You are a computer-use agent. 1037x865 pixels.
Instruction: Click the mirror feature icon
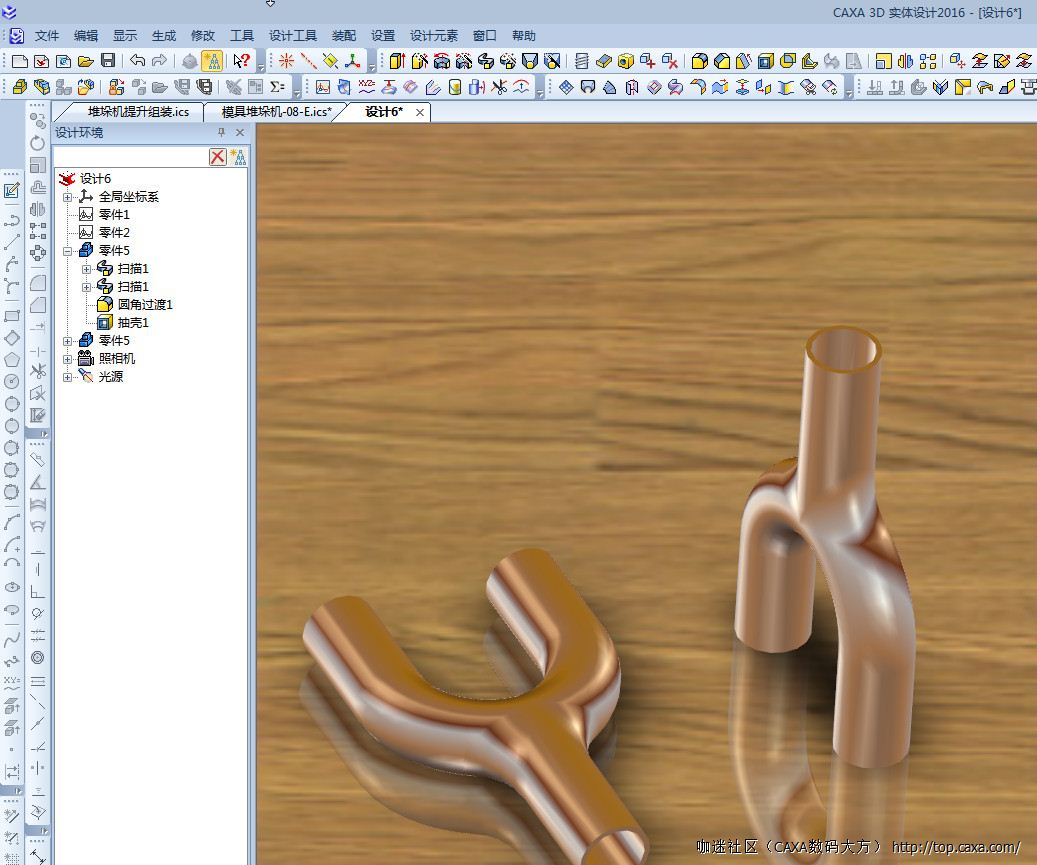[905, 62]
